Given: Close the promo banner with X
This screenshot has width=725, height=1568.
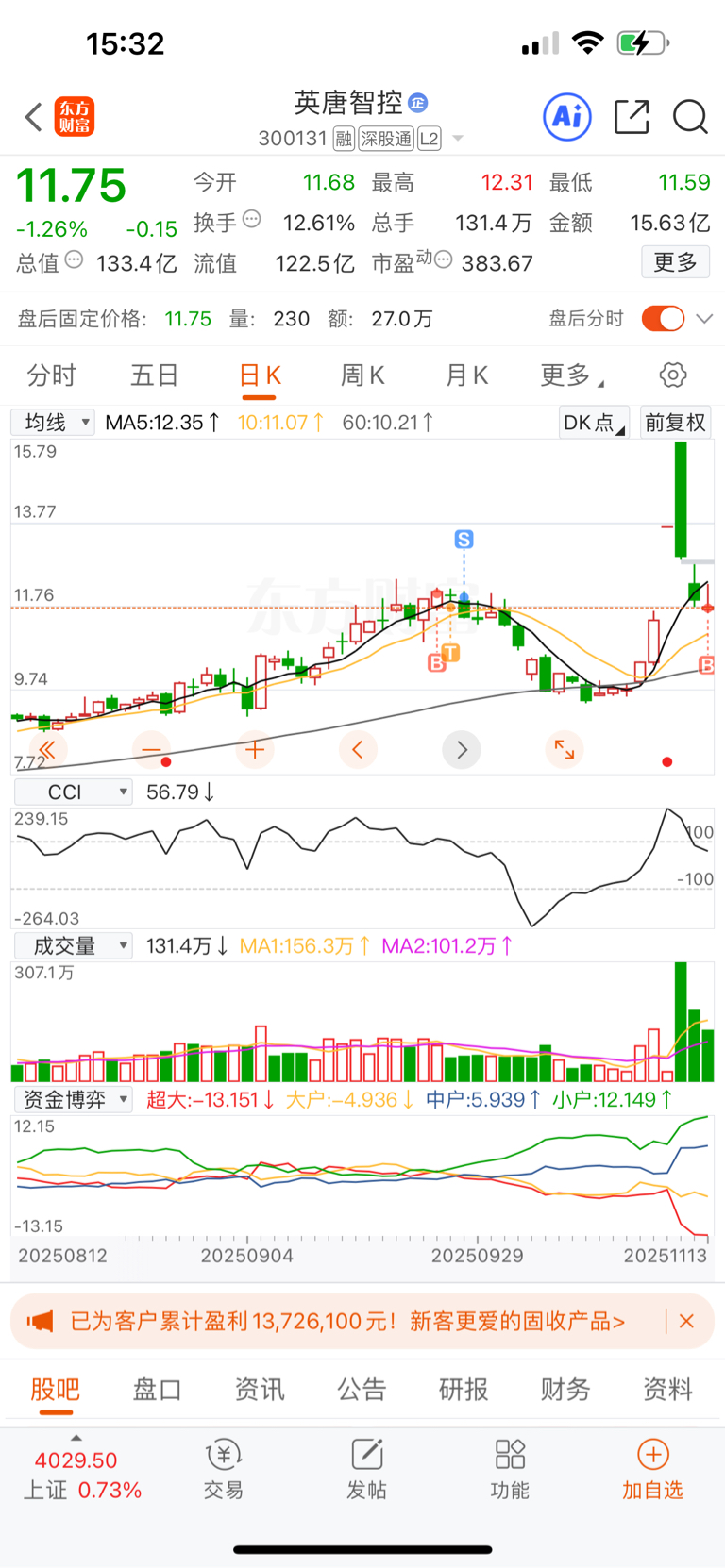Looking at the screenshot, I should [687, 1321].
